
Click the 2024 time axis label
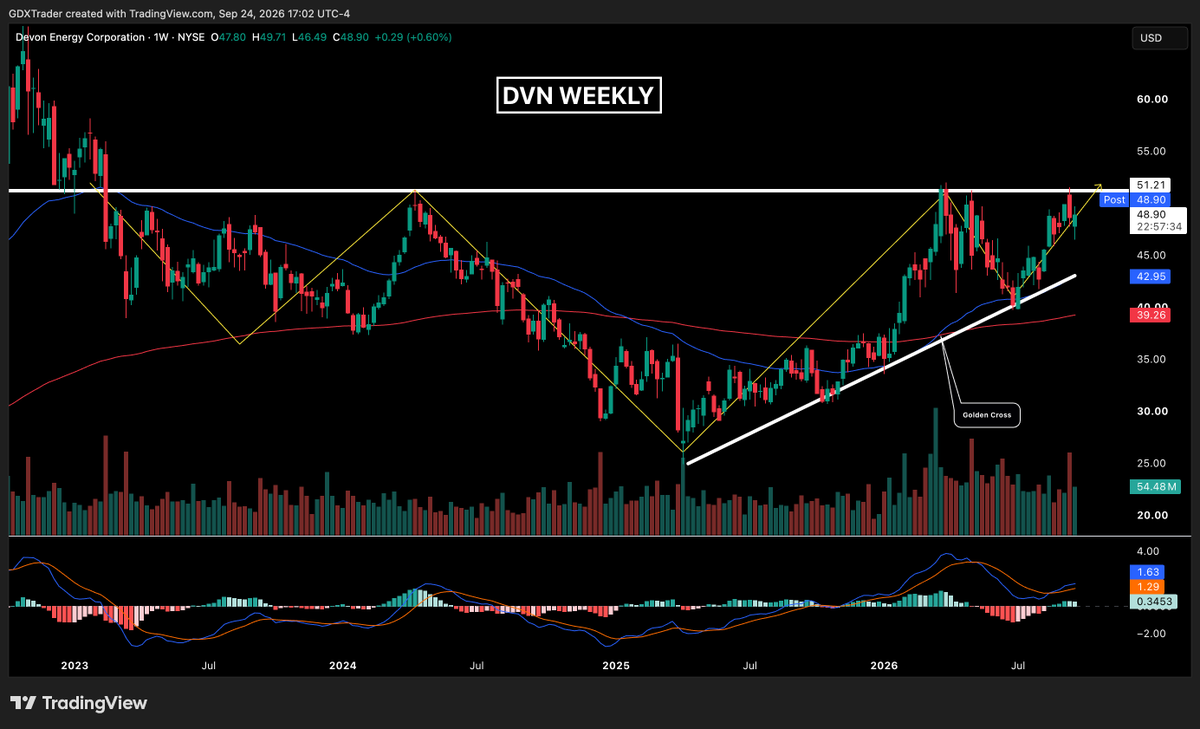tap(343, 665)
